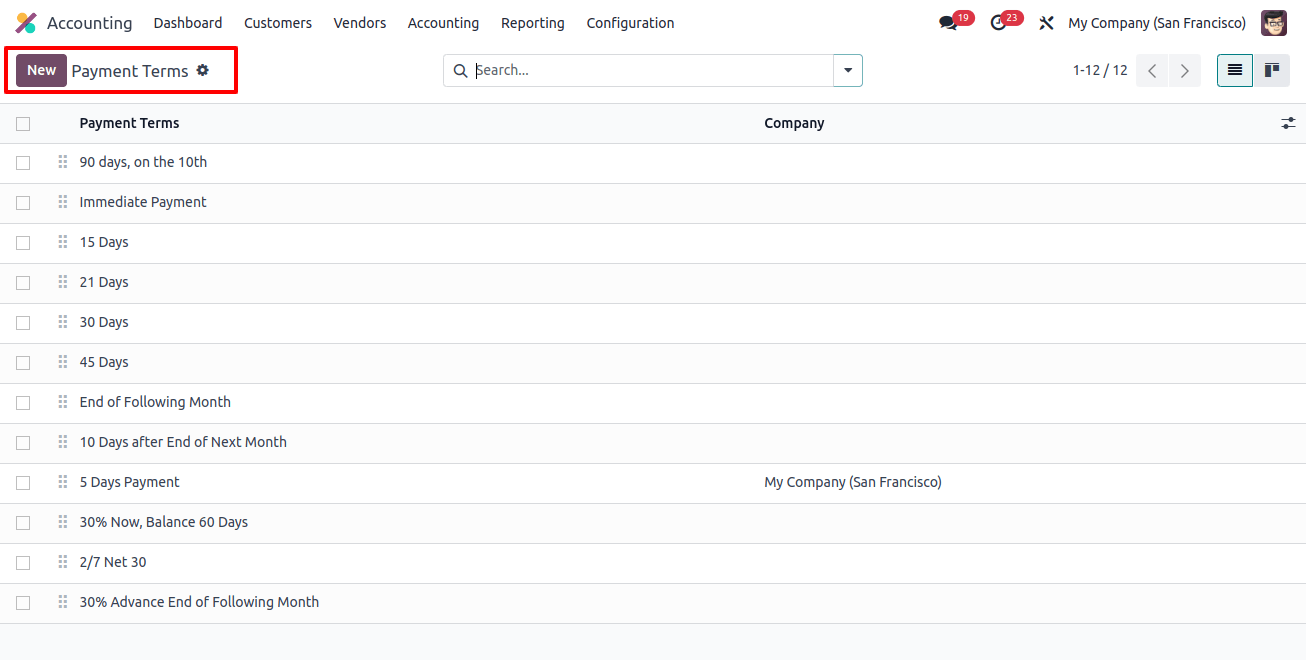Open the Configuration menu
Viewport: 1306px width, 660px height.
coord(630,23)
